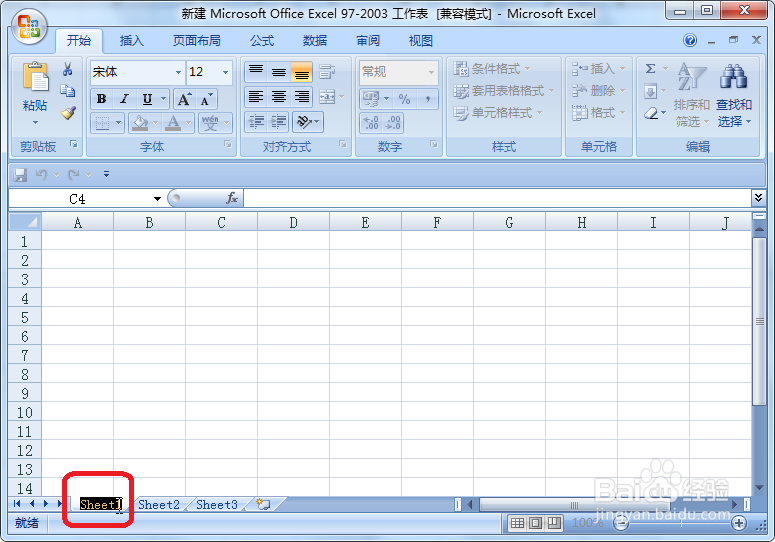
Task: Apply cell borders icon
Action: (102, 123)
